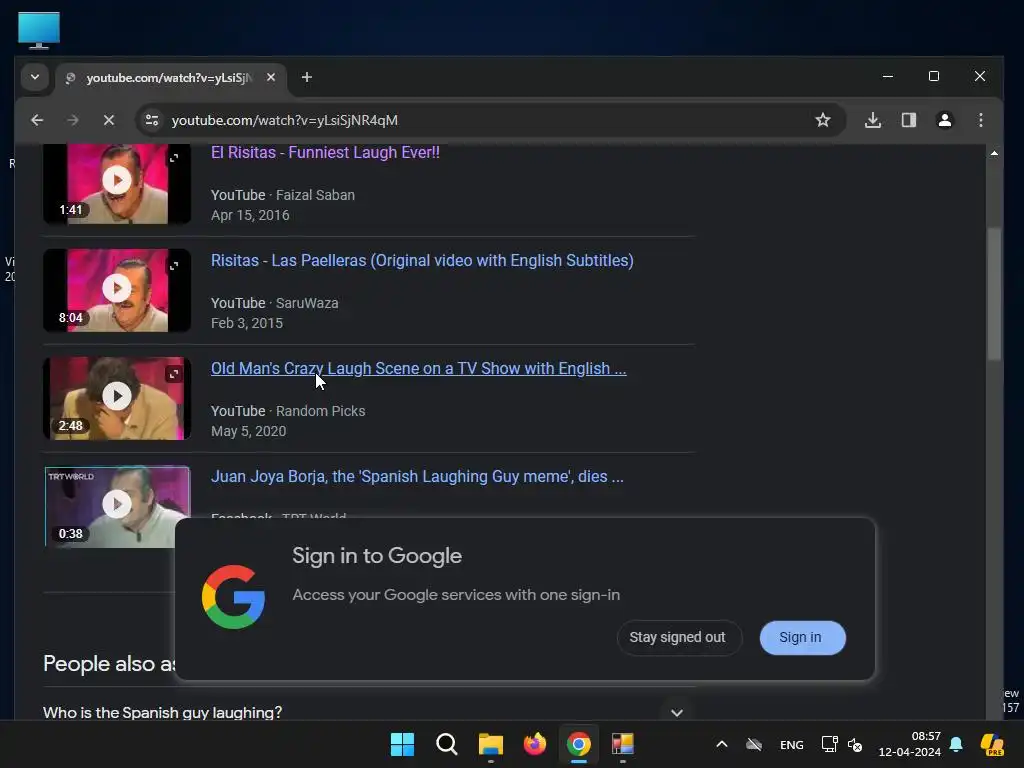Show hidden system tray icons chevron
1024x768 pixels.
[x=722, y=744]
